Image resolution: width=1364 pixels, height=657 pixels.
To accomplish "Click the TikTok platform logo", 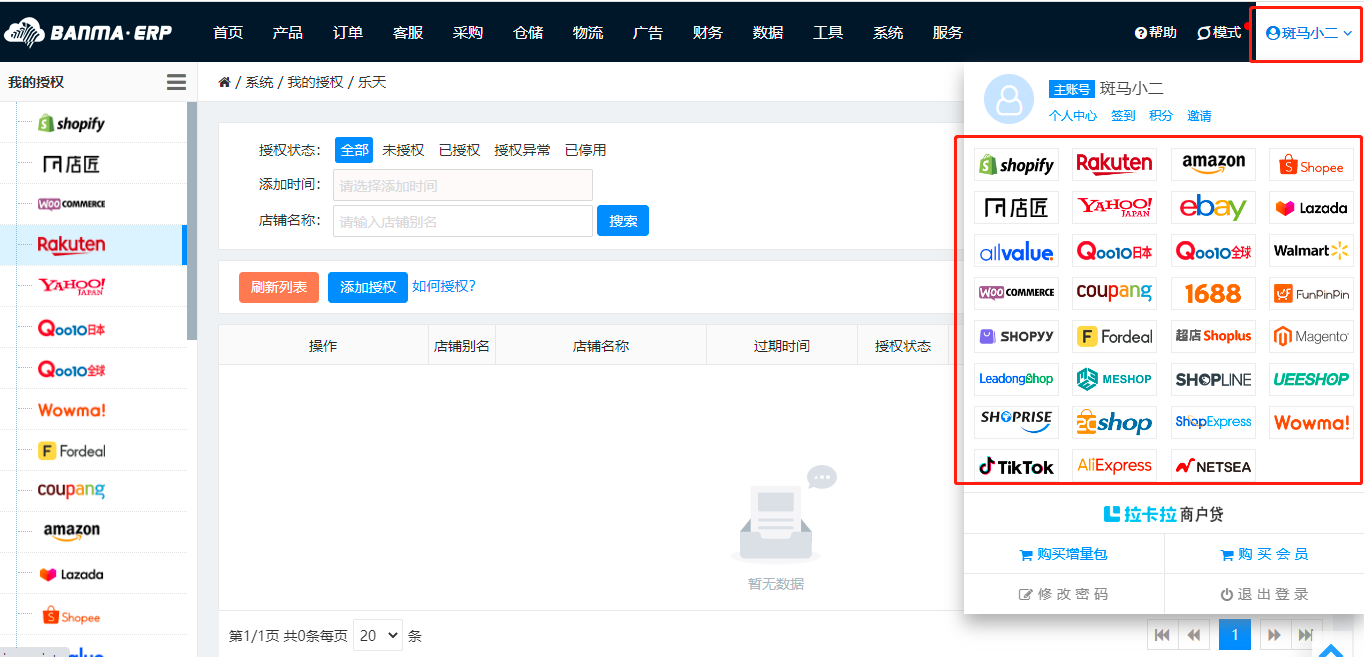I will click(x=1016, y=466).
